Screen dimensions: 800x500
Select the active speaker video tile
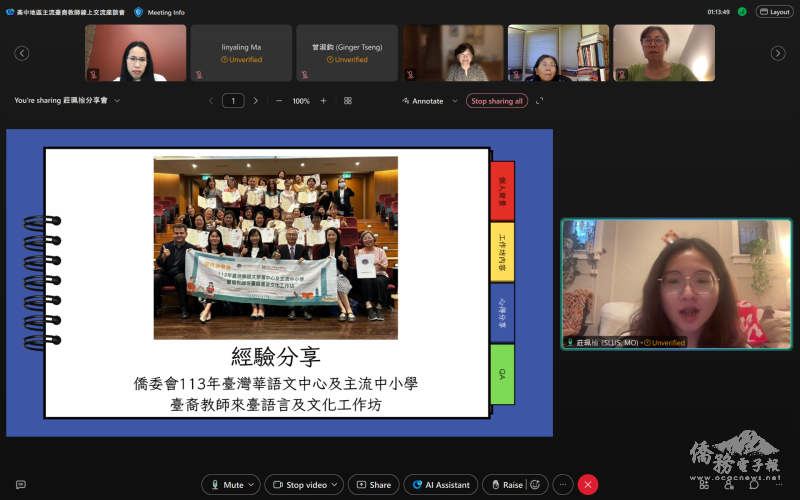(x=677, y=284)
